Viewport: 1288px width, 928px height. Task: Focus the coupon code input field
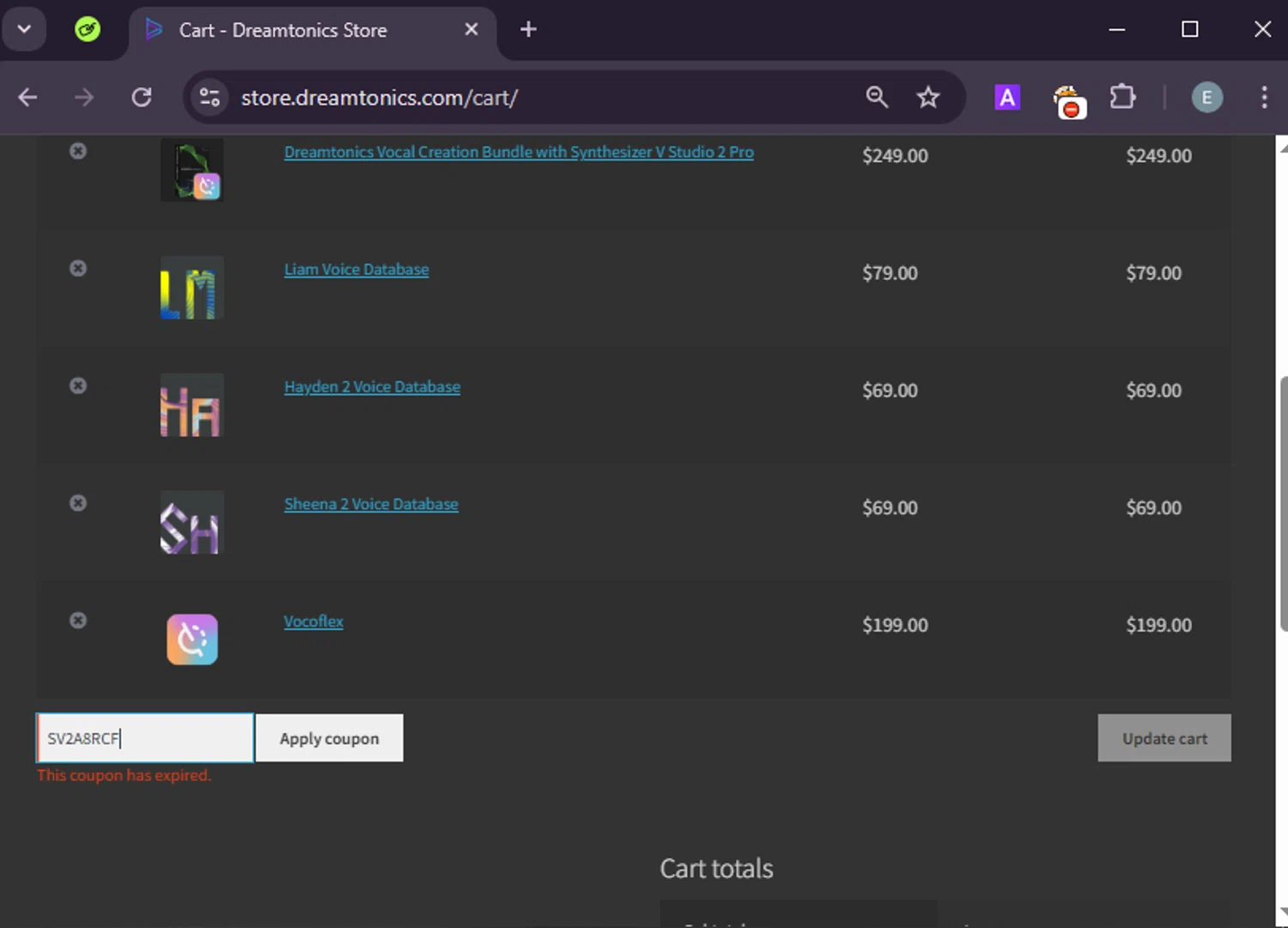coord(145,738)
